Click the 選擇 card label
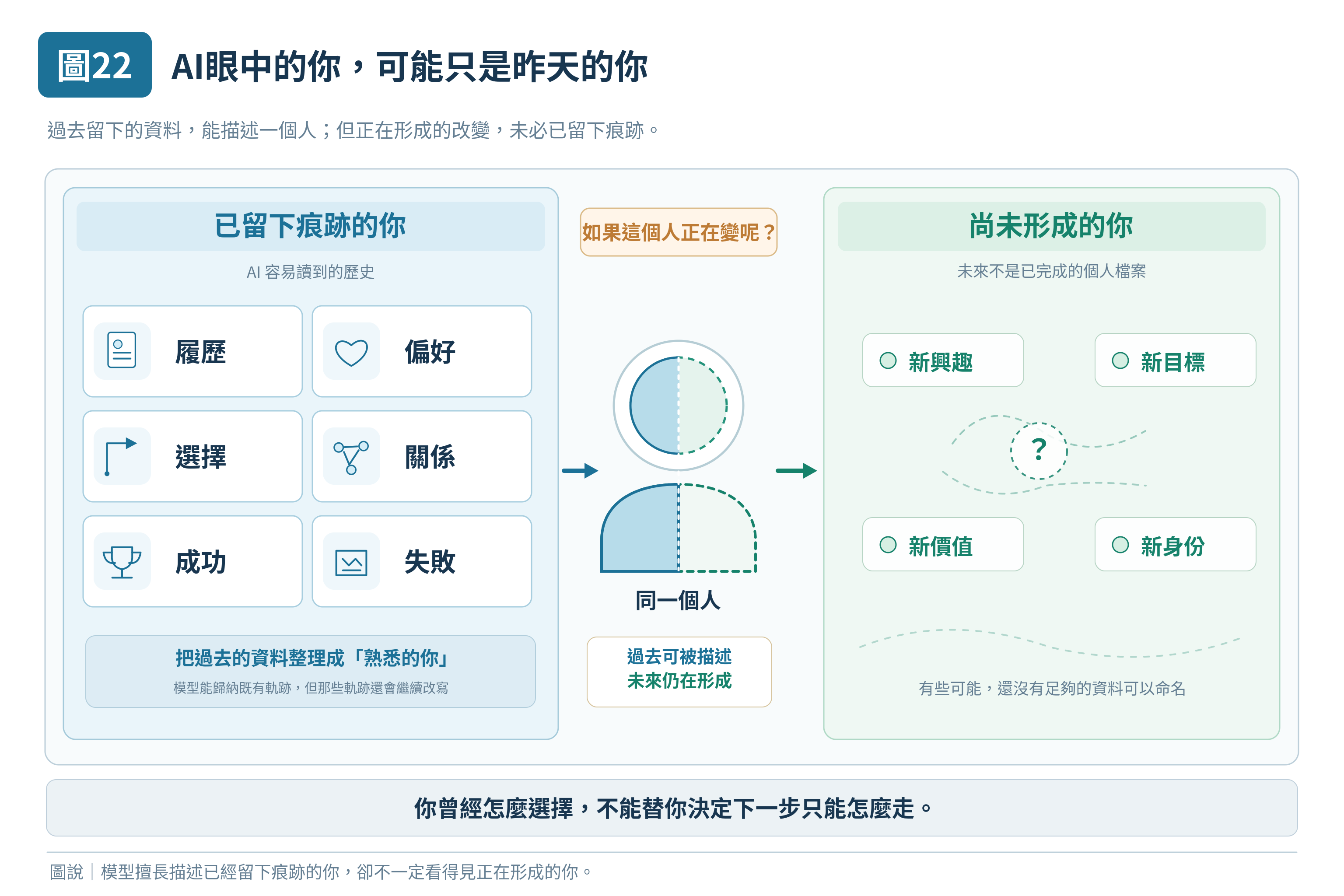Image resolution: width=1344 pixels, height=896 pixels. tap(200, 457)
